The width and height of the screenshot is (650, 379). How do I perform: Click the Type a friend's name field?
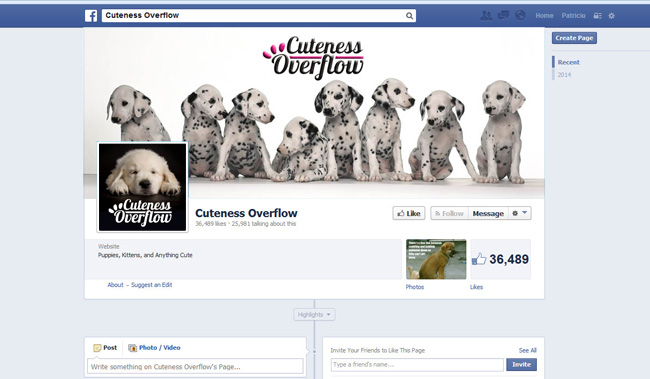417,364
